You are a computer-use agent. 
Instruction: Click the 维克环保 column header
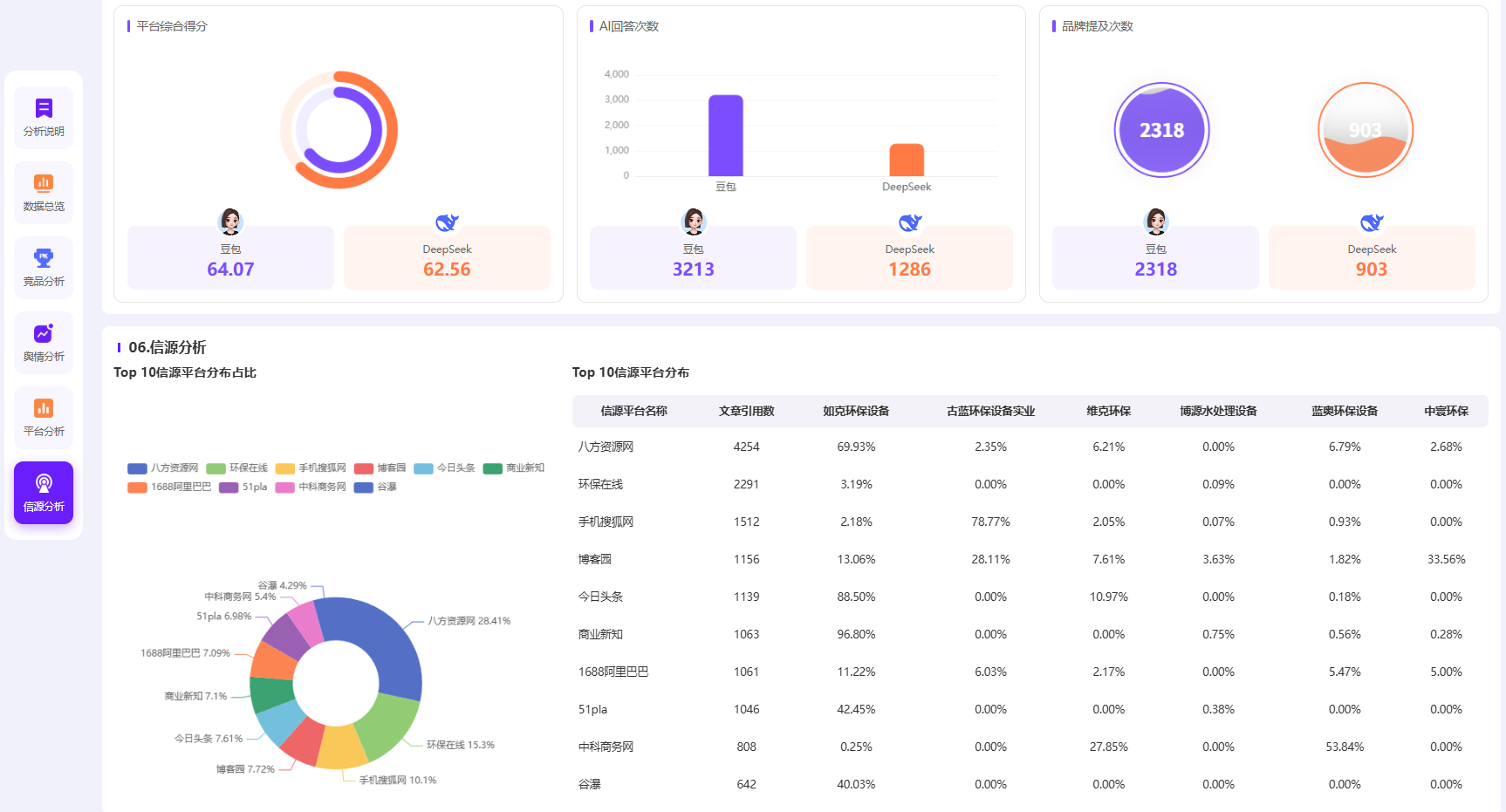pos(1109,411)
